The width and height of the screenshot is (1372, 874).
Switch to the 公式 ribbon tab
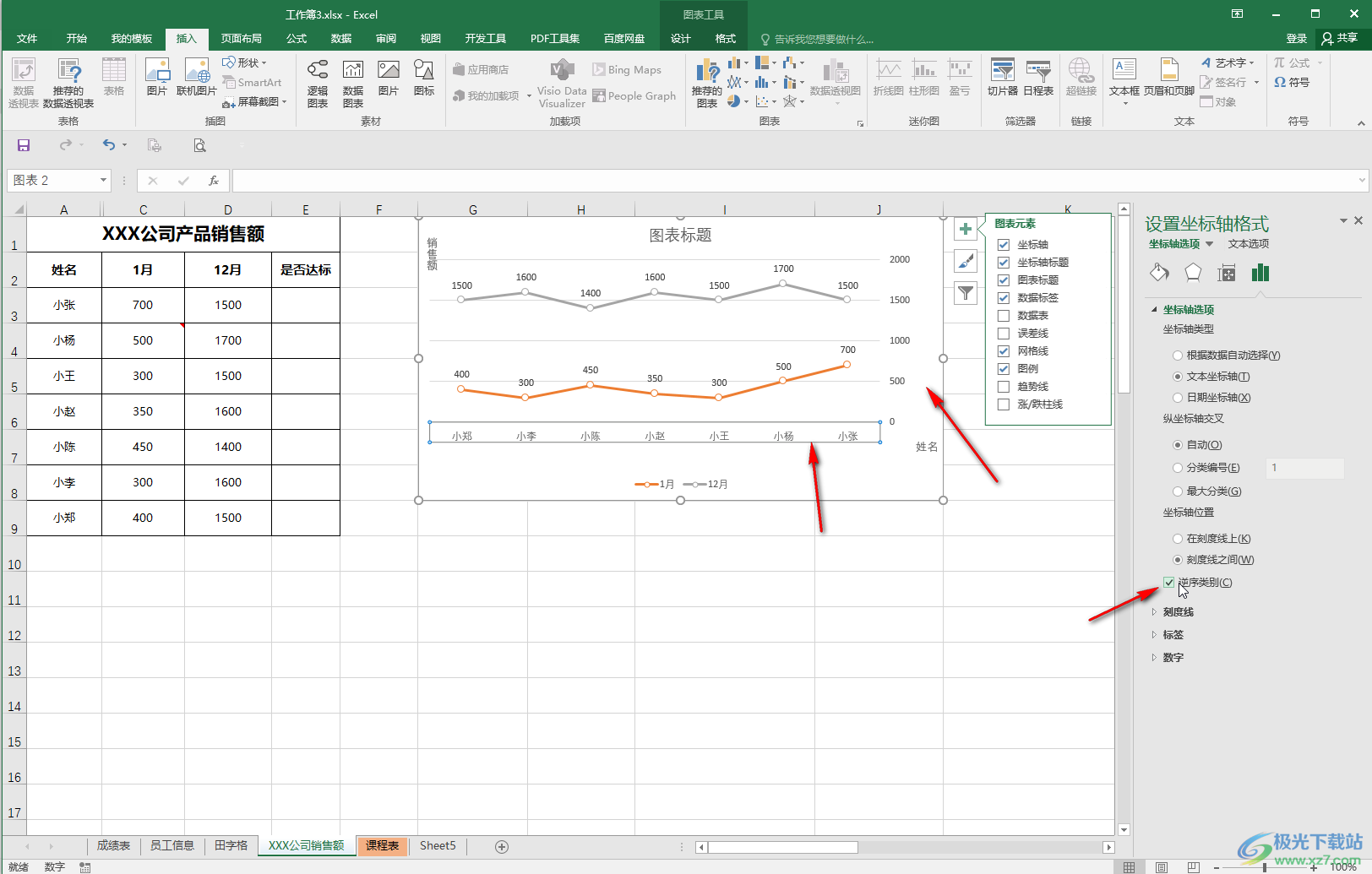[297, 39]
